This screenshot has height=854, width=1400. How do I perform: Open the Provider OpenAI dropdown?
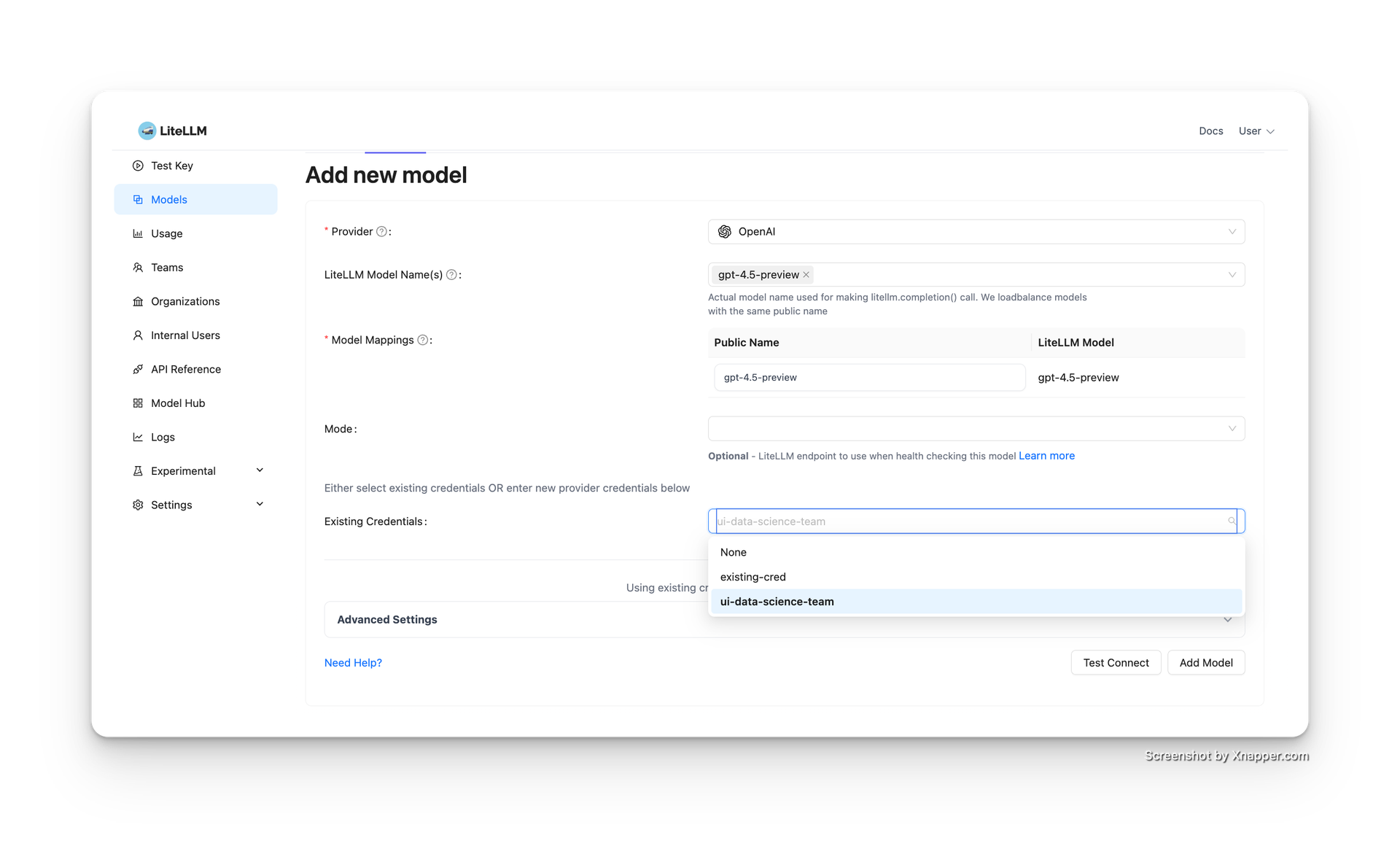[x=976, y=231]
